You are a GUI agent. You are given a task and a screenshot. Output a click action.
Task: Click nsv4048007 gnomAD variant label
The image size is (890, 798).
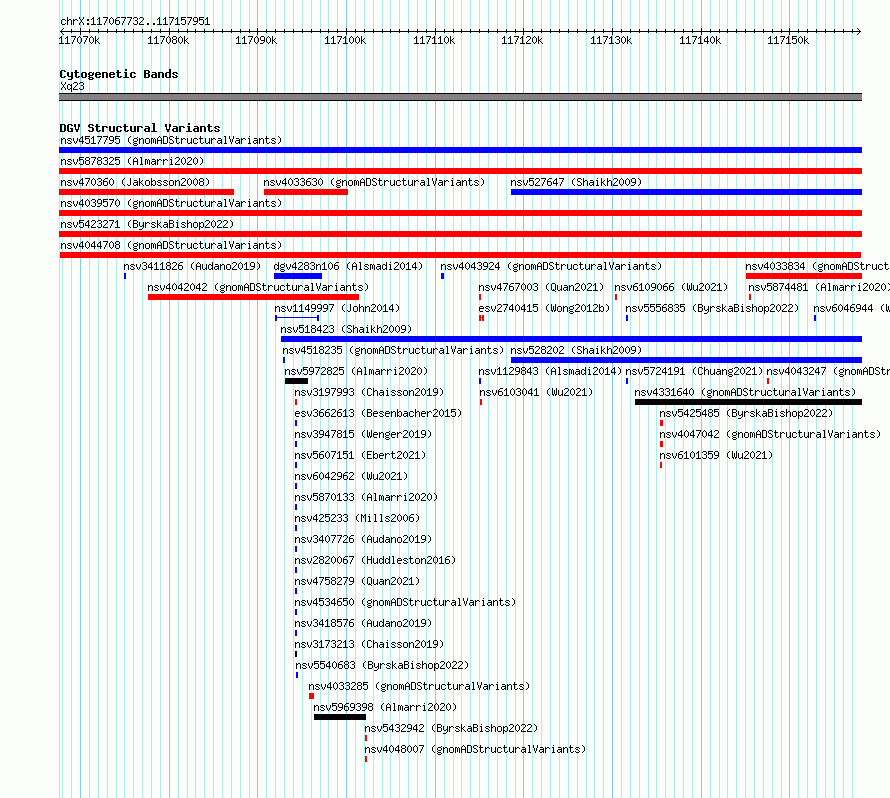[x=475, y=749]
